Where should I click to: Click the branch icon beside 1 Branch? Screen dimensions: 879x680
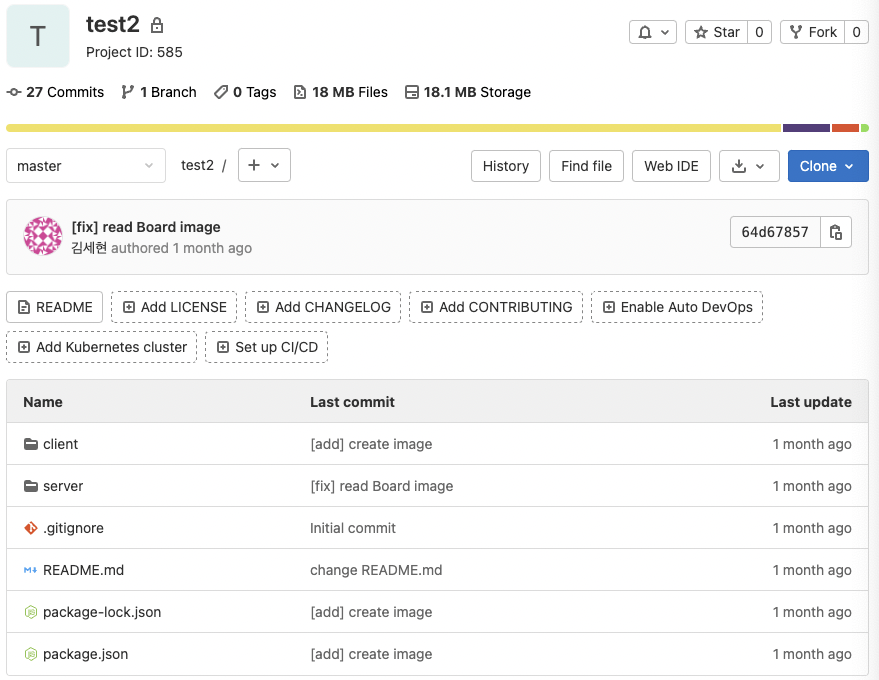click(128, 92)
